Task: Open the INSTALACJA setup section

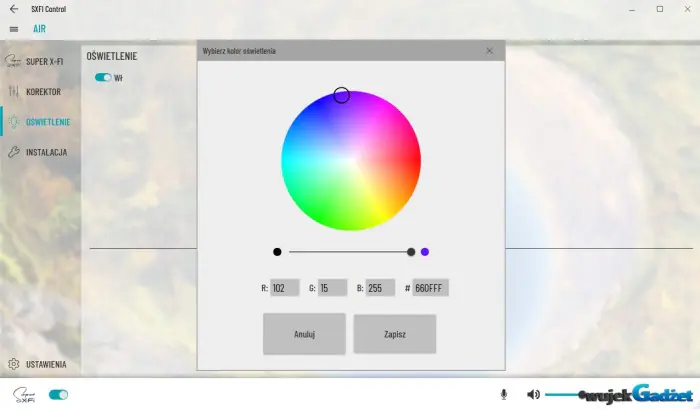Action: [40, 152]
